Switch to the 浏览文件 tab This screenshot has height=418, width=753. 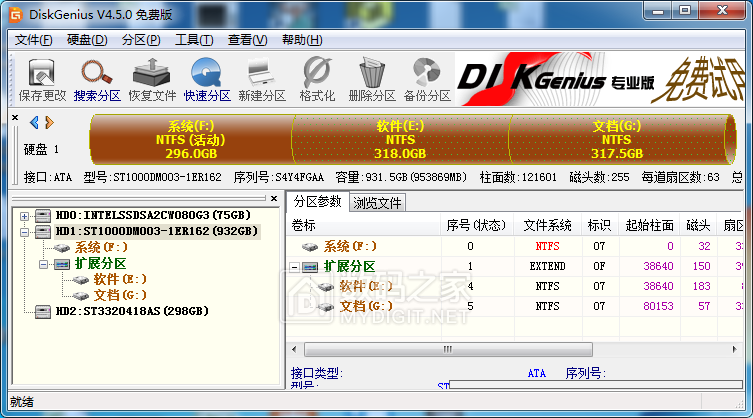click(377, 203)
